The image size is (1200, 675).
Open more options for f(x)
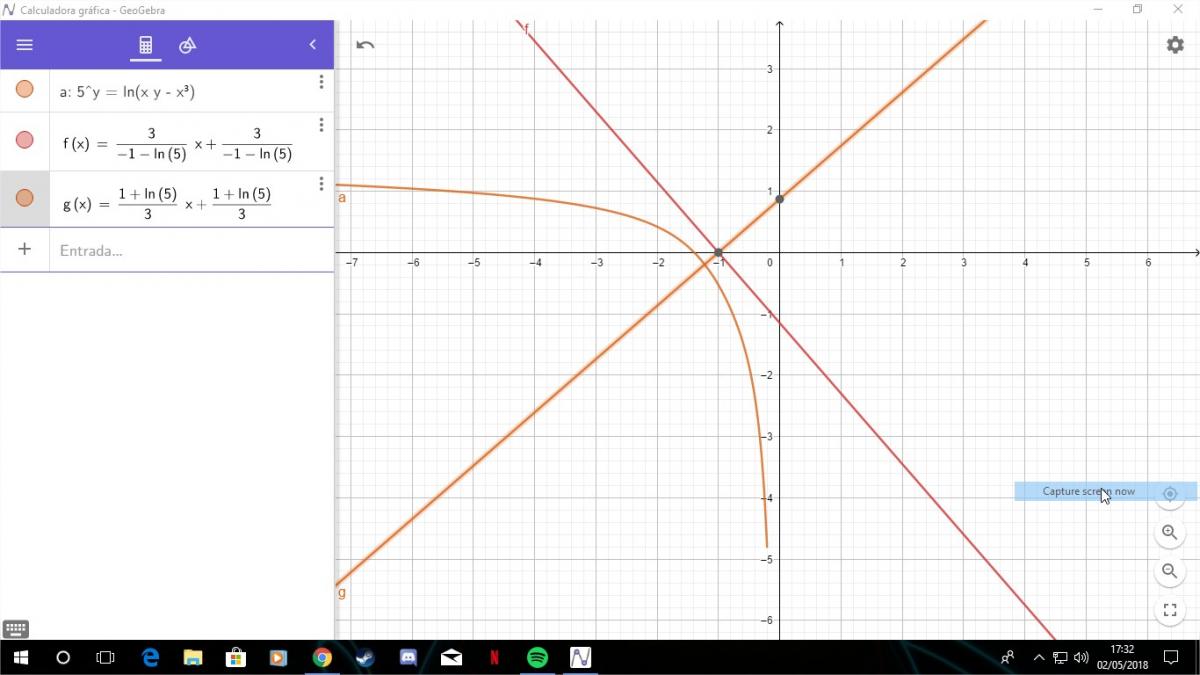click(x=321, y=125)
